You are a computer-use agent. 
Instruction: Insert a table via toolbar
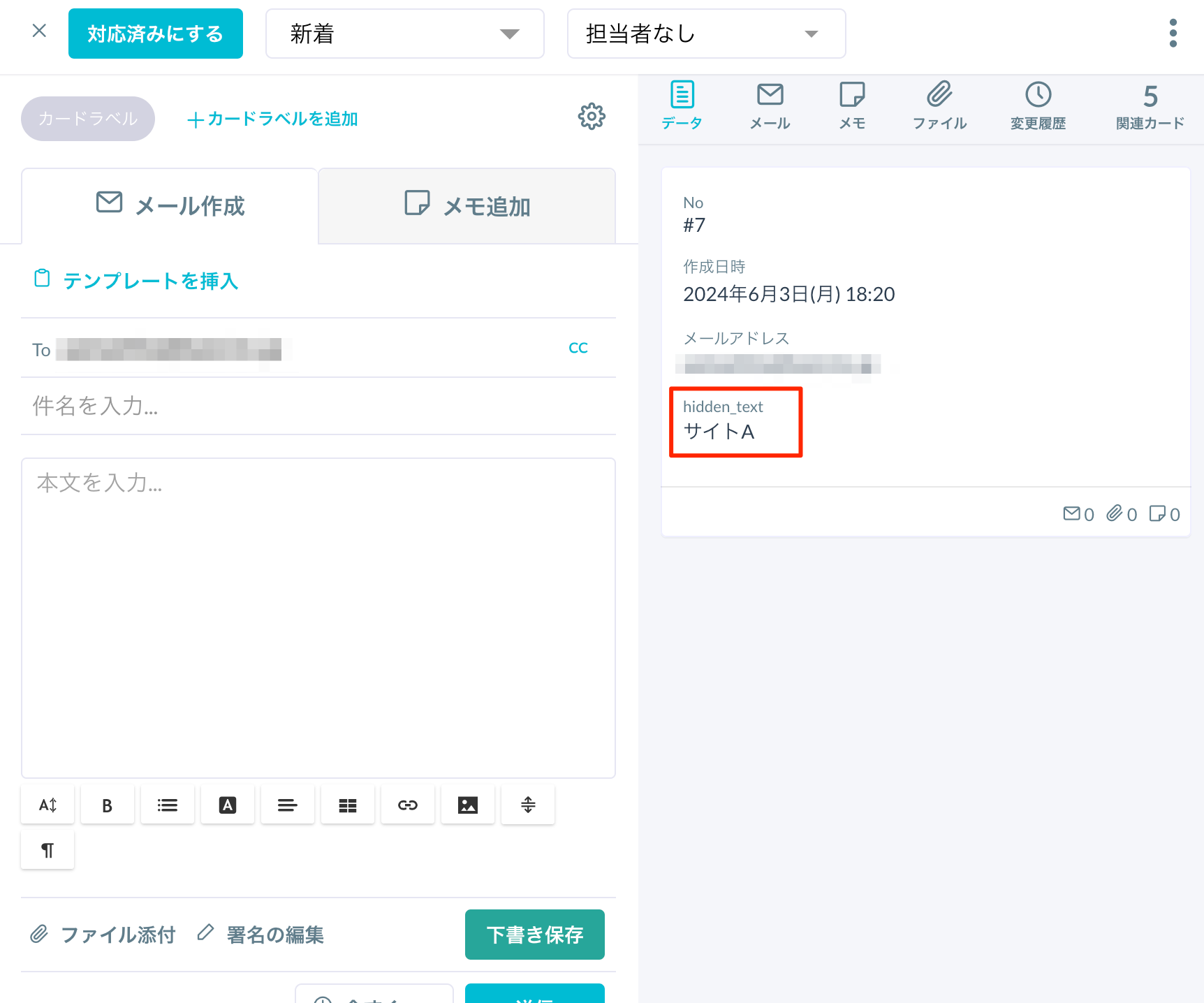click(x=348, y=805)
